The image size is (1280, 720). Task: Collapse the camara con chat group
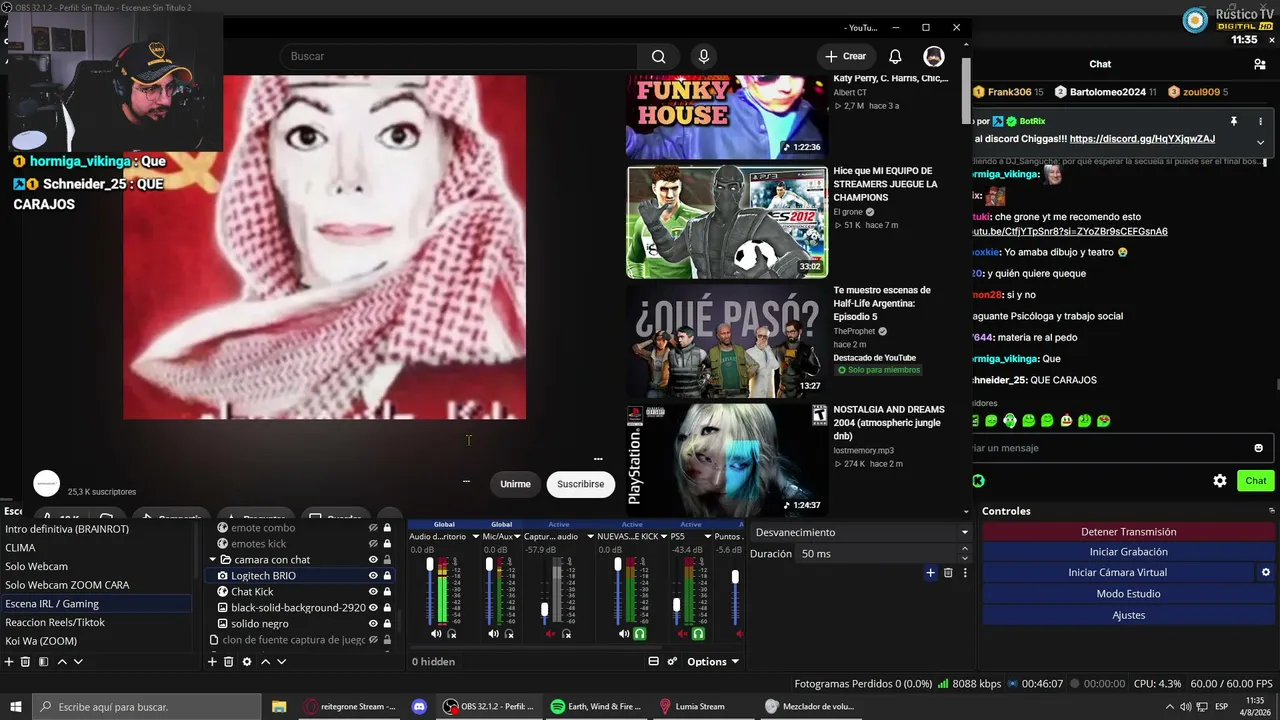[213, 560]
